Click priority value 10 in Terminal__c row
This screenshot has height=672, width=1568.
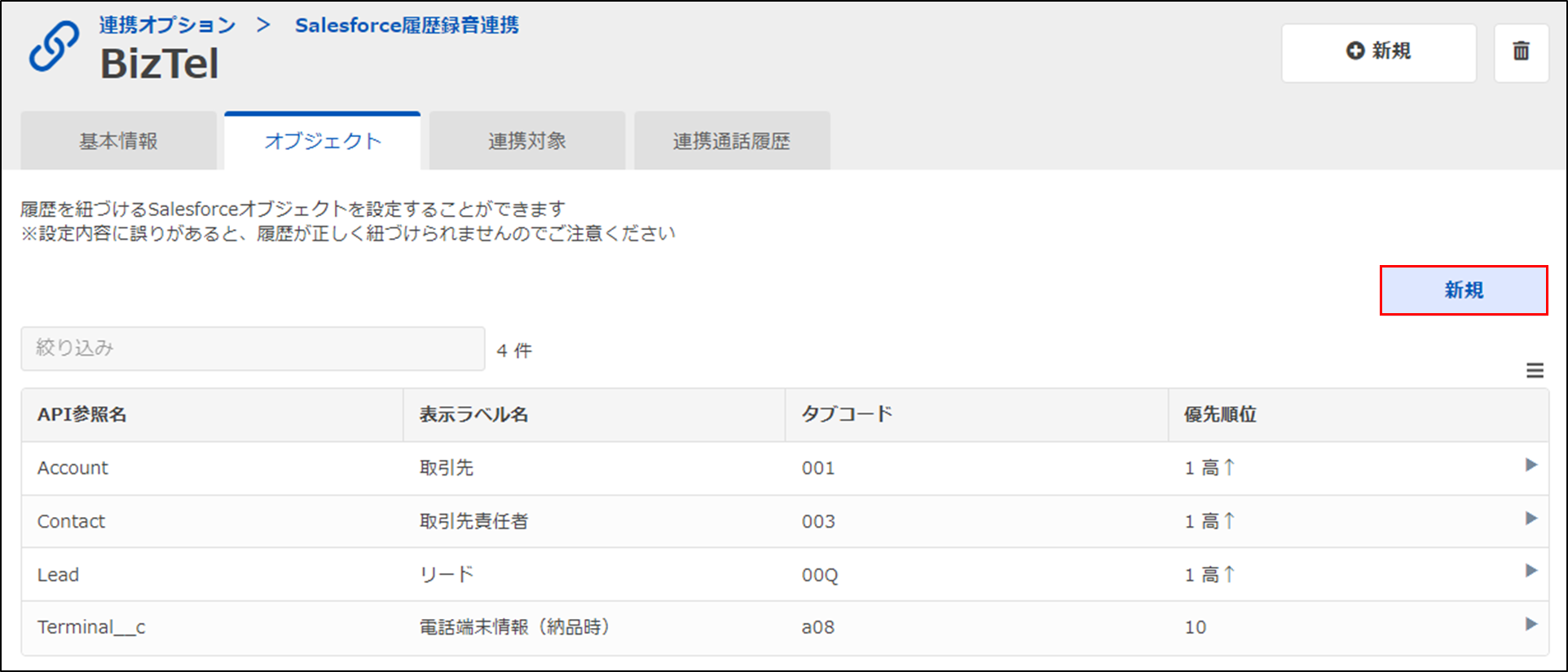pos(1196,627)
